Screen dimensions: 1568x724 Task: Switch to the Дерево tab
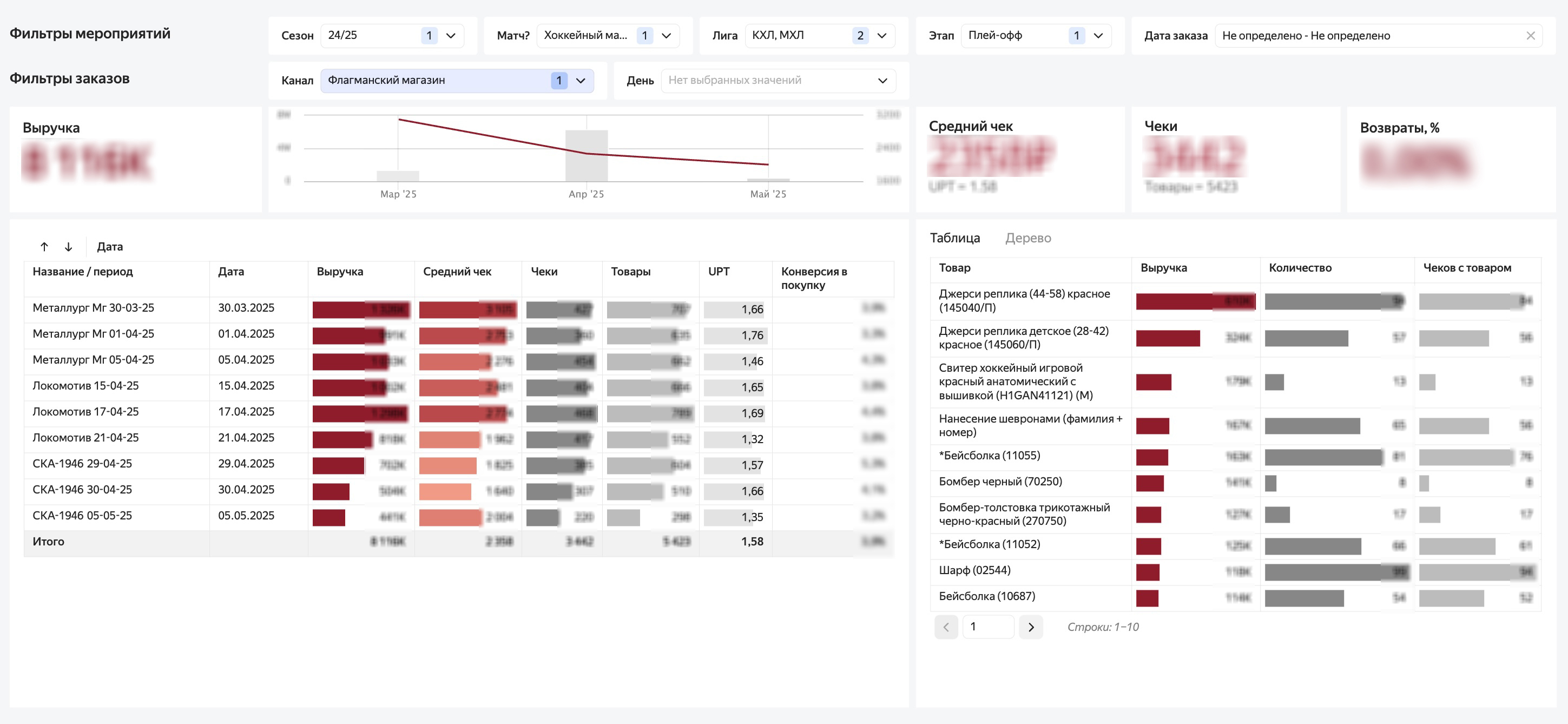click(1027, 238)
